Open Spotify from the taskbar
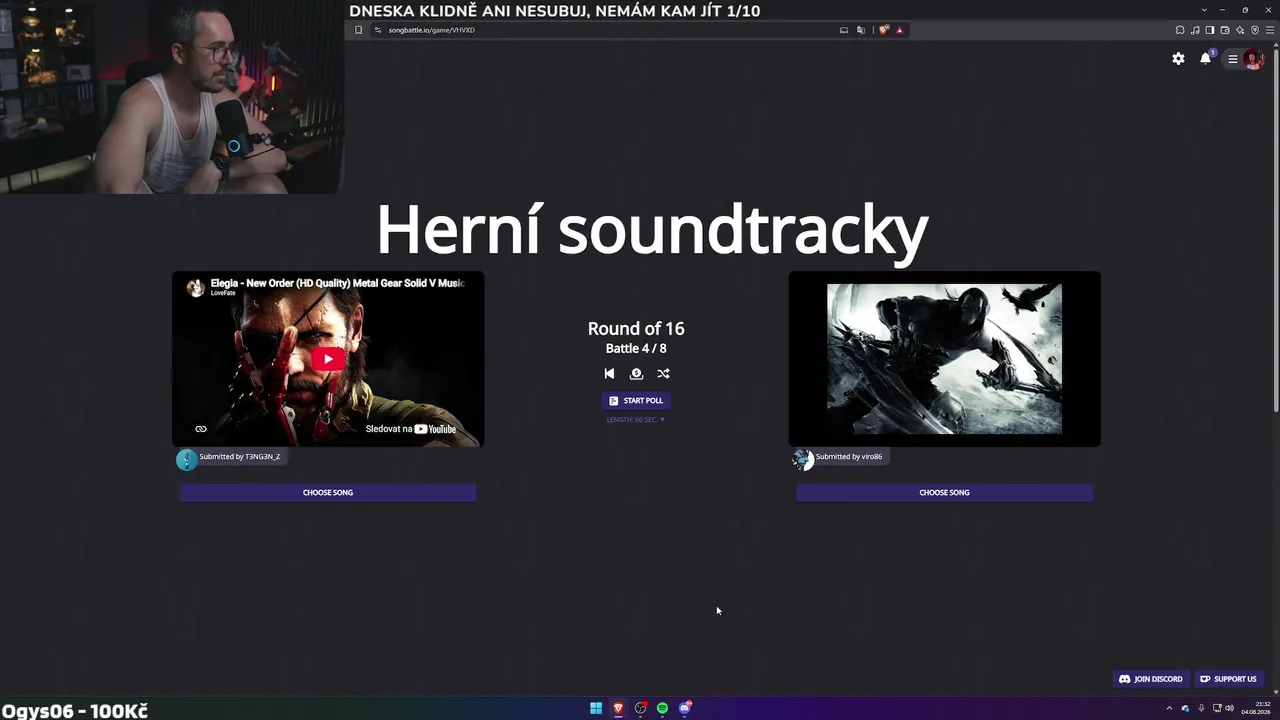 click(x=662, y=708)
